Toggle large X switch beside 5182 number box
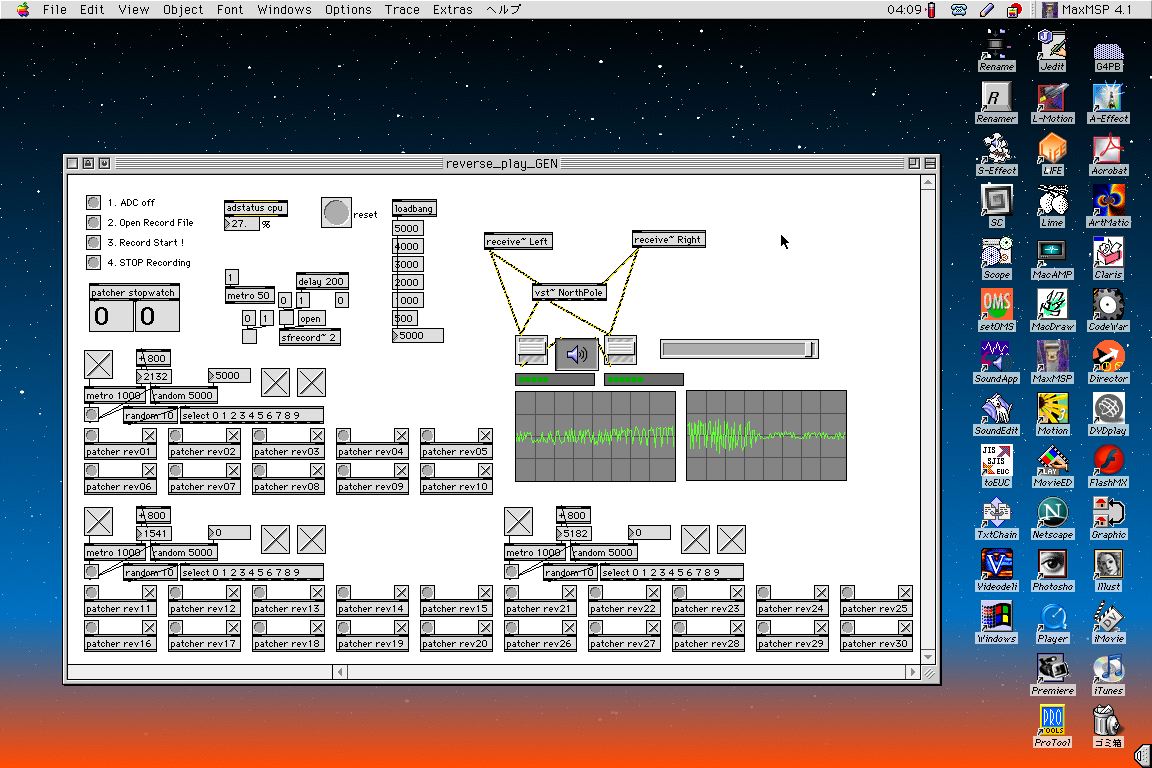 click(518, 521)
